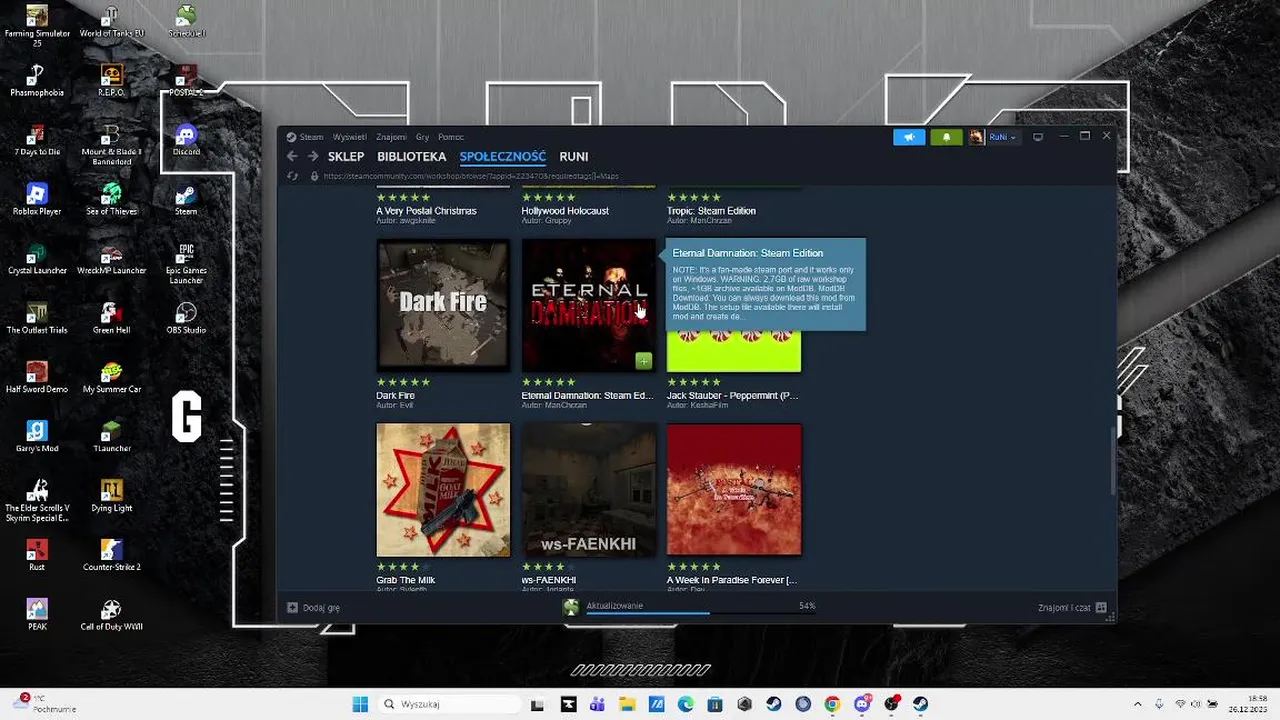Select the My Summer Car icon

point(111,377)
